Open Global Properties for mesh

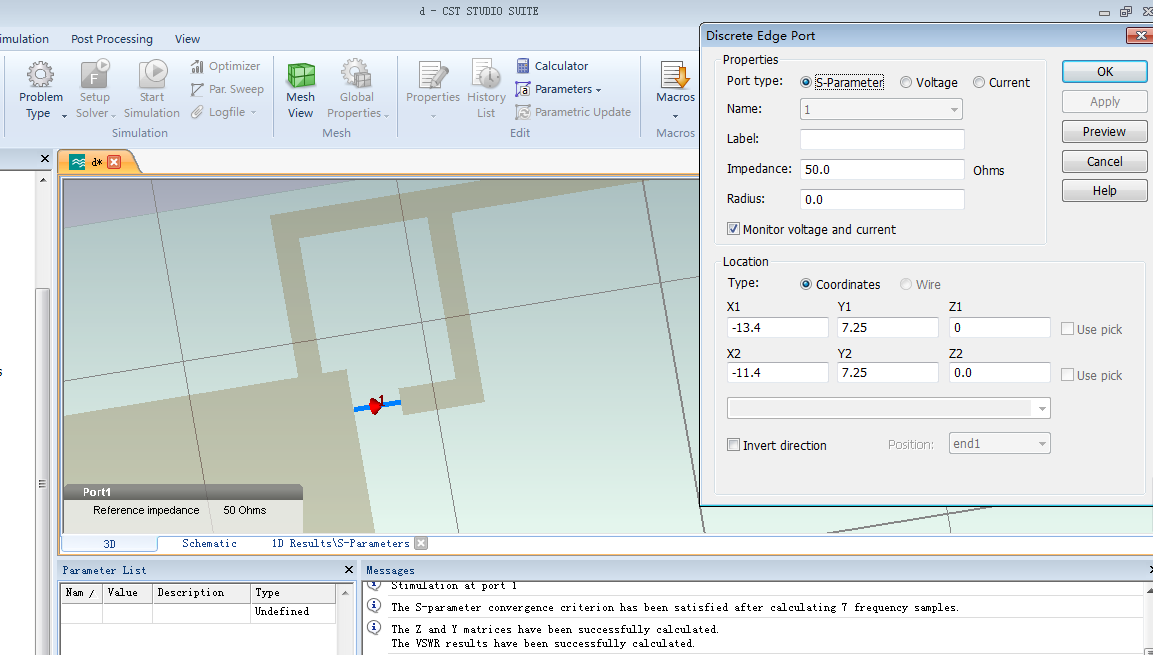pos(356,75)
